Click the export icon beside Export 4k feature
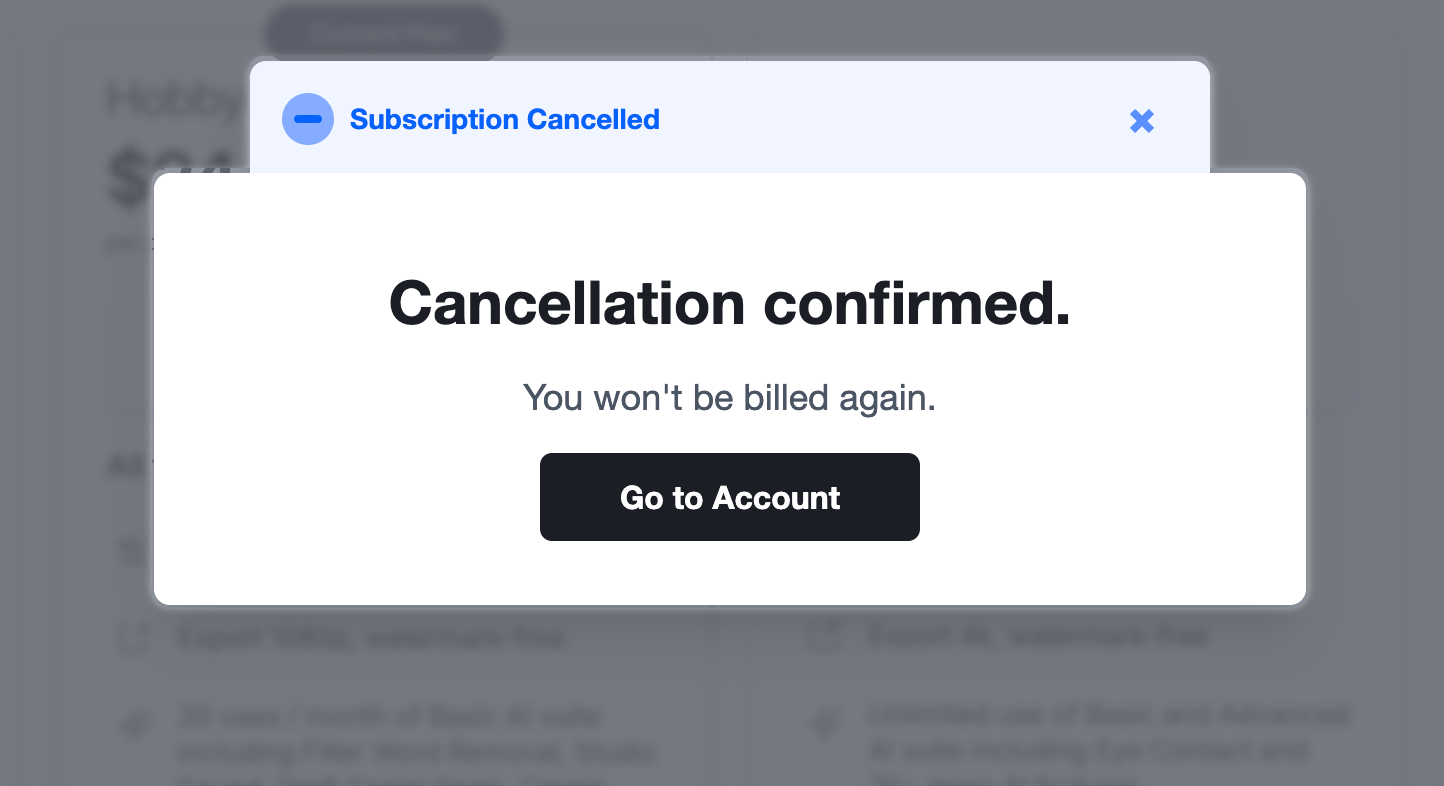Image resolution: width=1444 pixels, height=786 pixels. 822,636
